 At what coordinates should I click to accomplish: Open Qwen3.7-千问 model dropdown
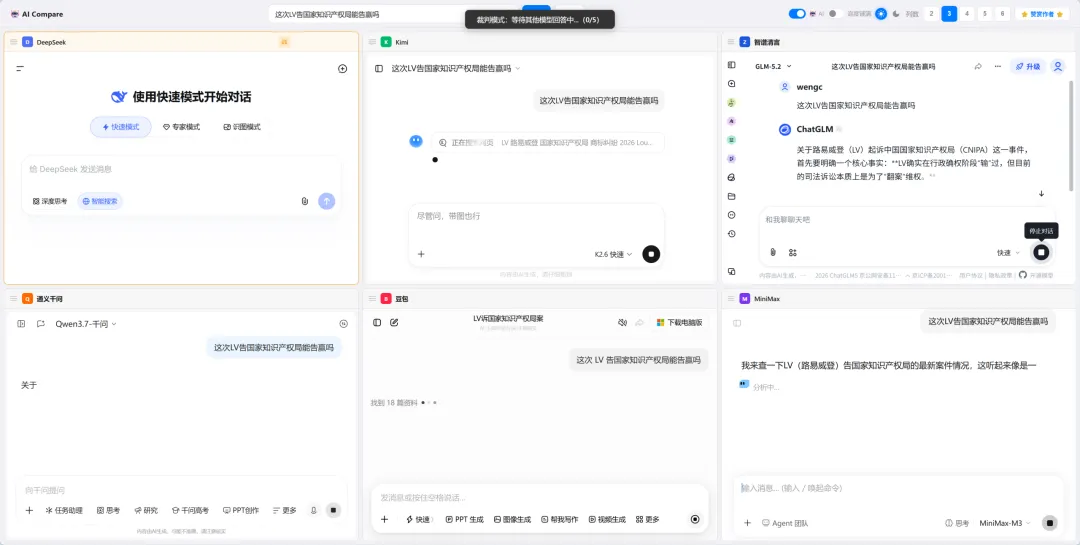86,324
